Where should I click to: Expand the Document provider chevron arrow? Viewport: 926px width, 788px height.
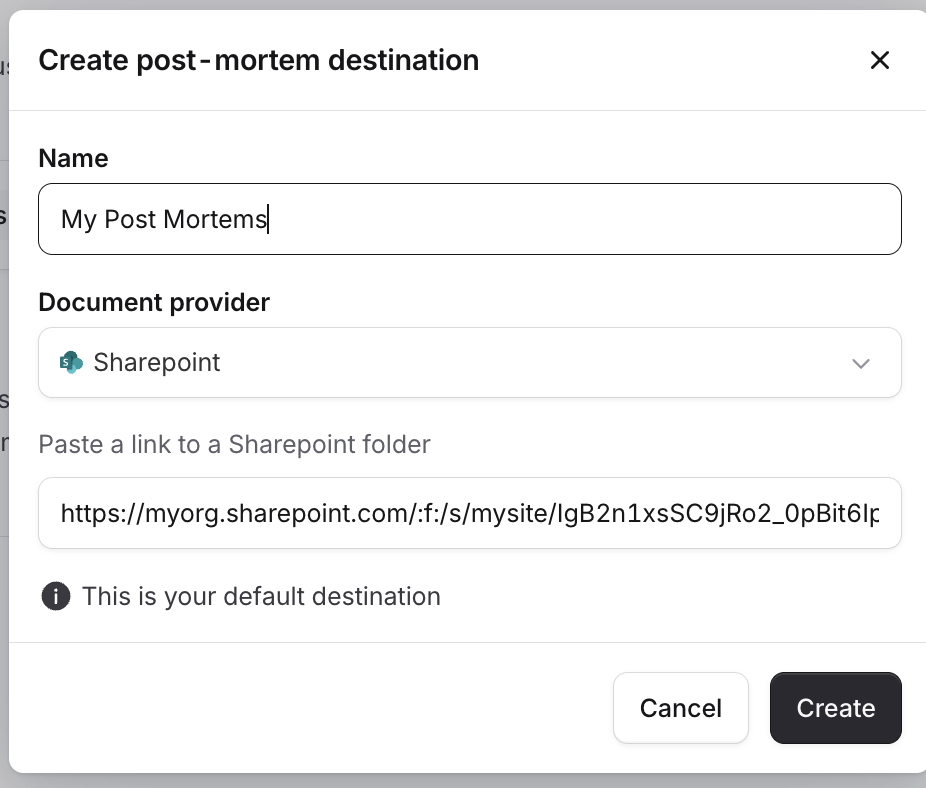click(860, 363)
